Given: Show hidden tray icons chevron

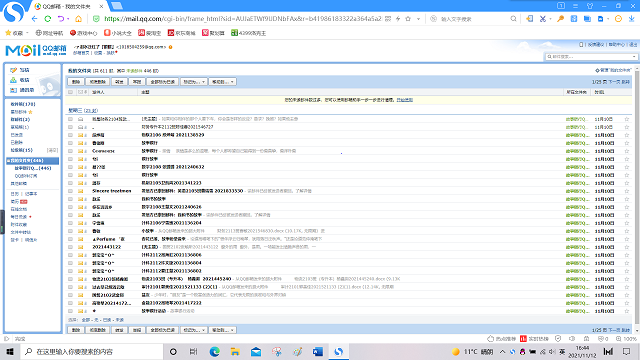Looking at the screenshot, I should click(502, 351).
